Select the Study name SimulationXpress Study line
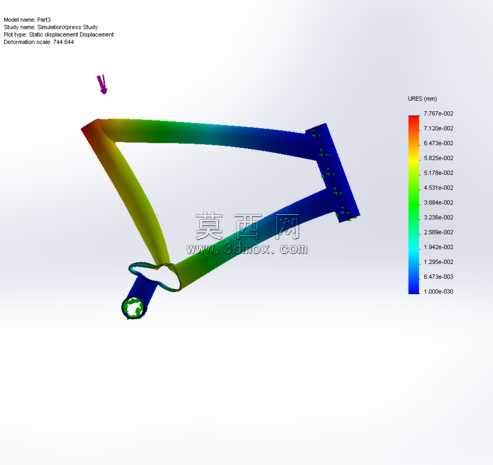 pos(51,27)
